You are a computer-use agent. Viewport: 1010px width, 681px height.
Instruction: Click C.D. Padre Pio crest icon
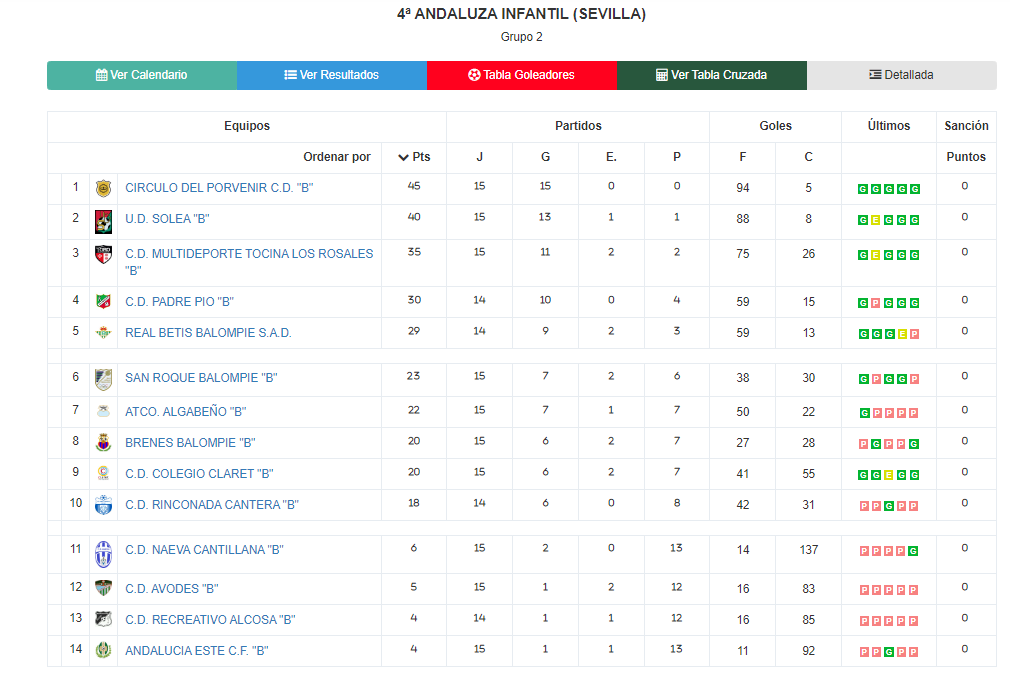103,302
